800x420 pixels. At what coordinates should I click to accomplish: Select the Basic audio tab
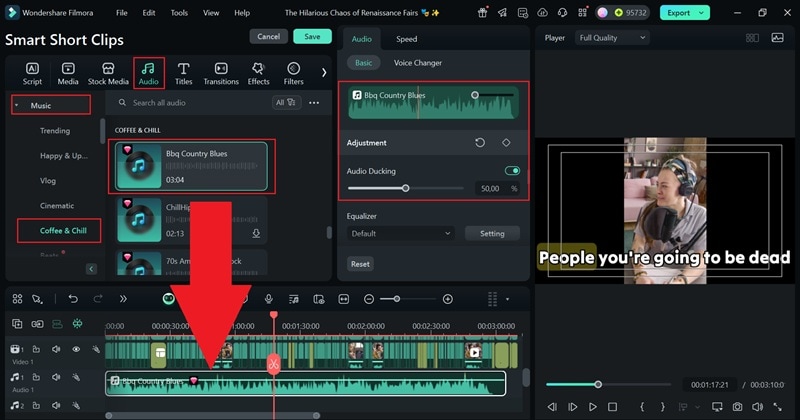[363, 63]
